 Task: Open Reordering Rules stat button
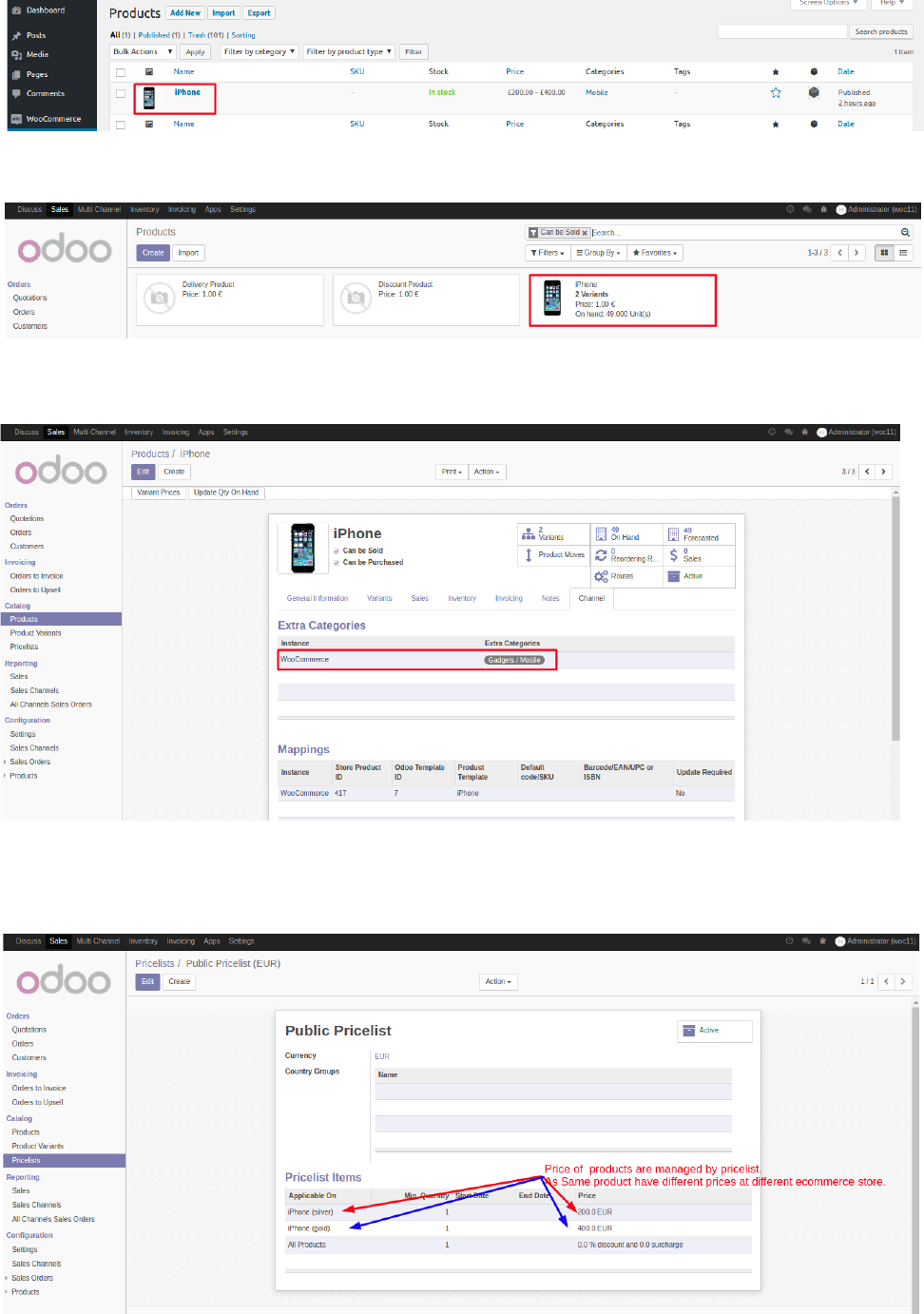tap(626, 554)
